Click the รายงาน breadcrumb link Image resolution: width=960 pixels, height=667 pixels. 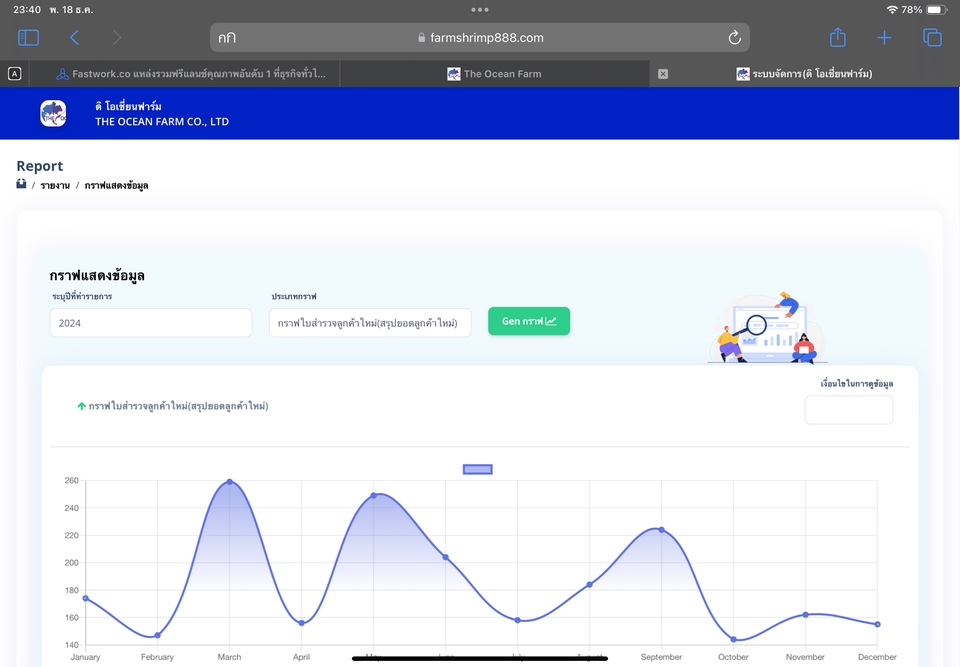[55, 186]
